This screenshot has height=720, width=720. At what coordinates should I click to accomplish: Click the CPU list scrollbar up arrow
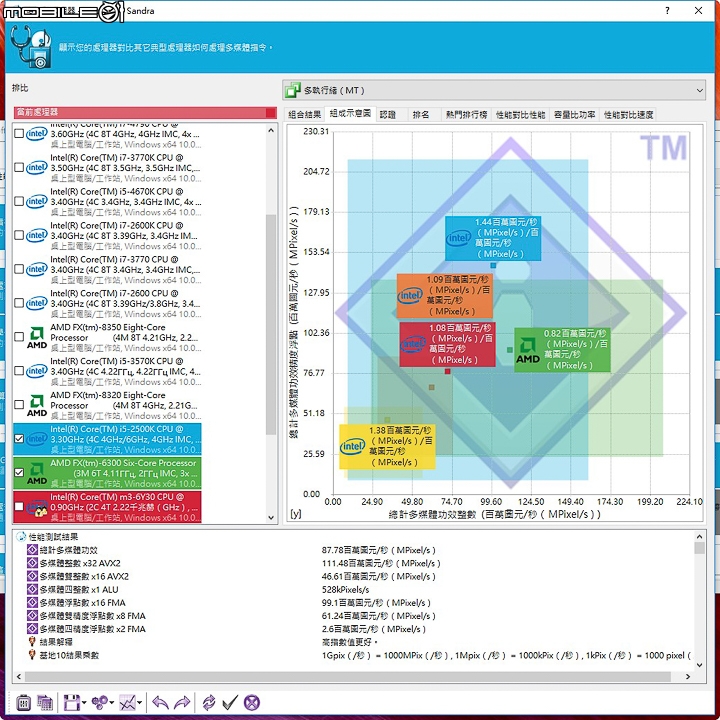click(271, 130)
